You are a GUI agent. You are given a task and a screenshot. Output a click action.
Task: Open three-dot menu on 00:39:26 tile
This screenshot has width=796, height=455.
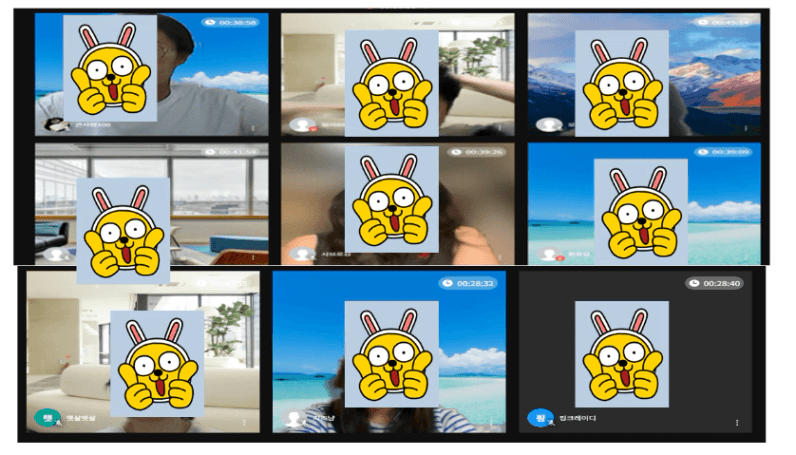[x=500, y=257]
